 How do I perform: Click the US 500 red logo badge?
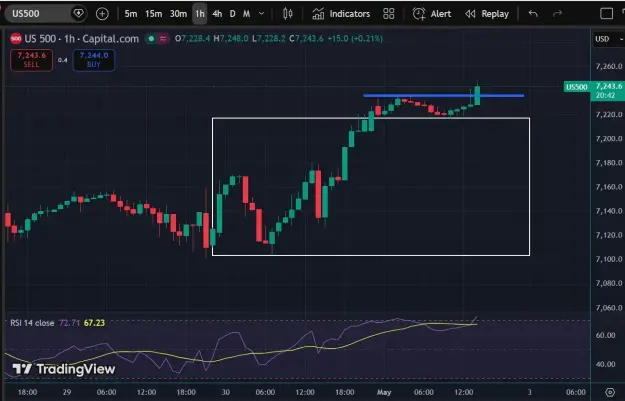tap(16, 39)
